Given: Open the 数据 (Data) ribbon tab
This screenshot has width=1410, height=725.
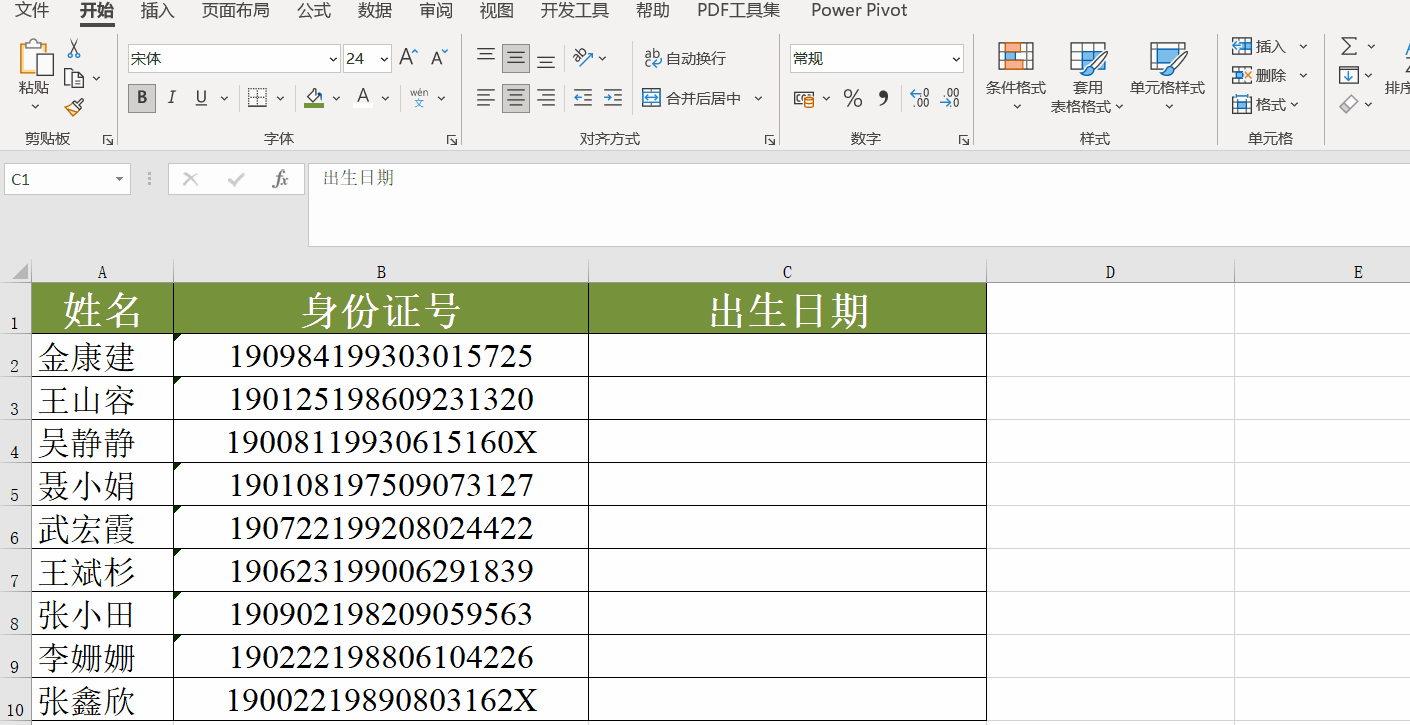Looking at the screenshot, I should [x=375, y=11].
